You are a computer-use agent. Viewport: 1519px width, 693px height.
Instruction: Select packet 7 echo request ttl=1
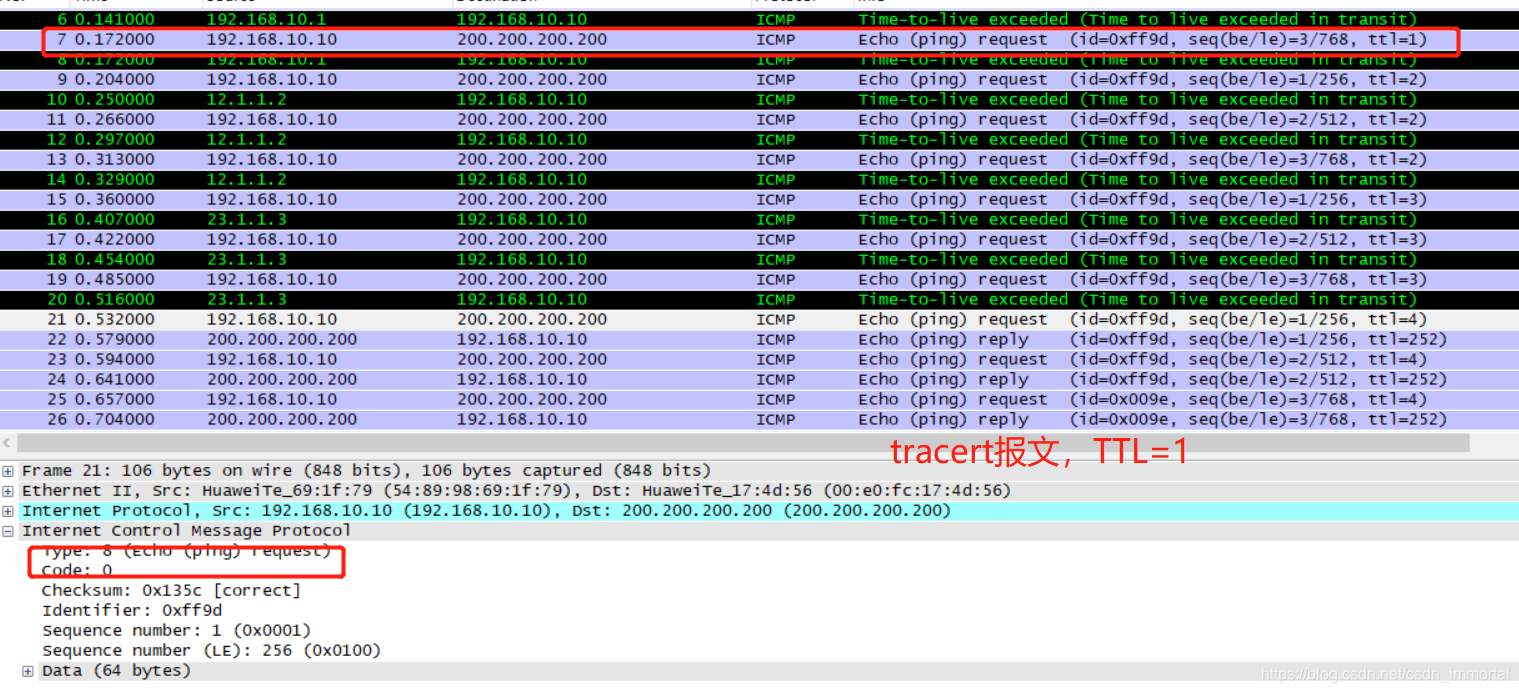[x=759, y=40]
